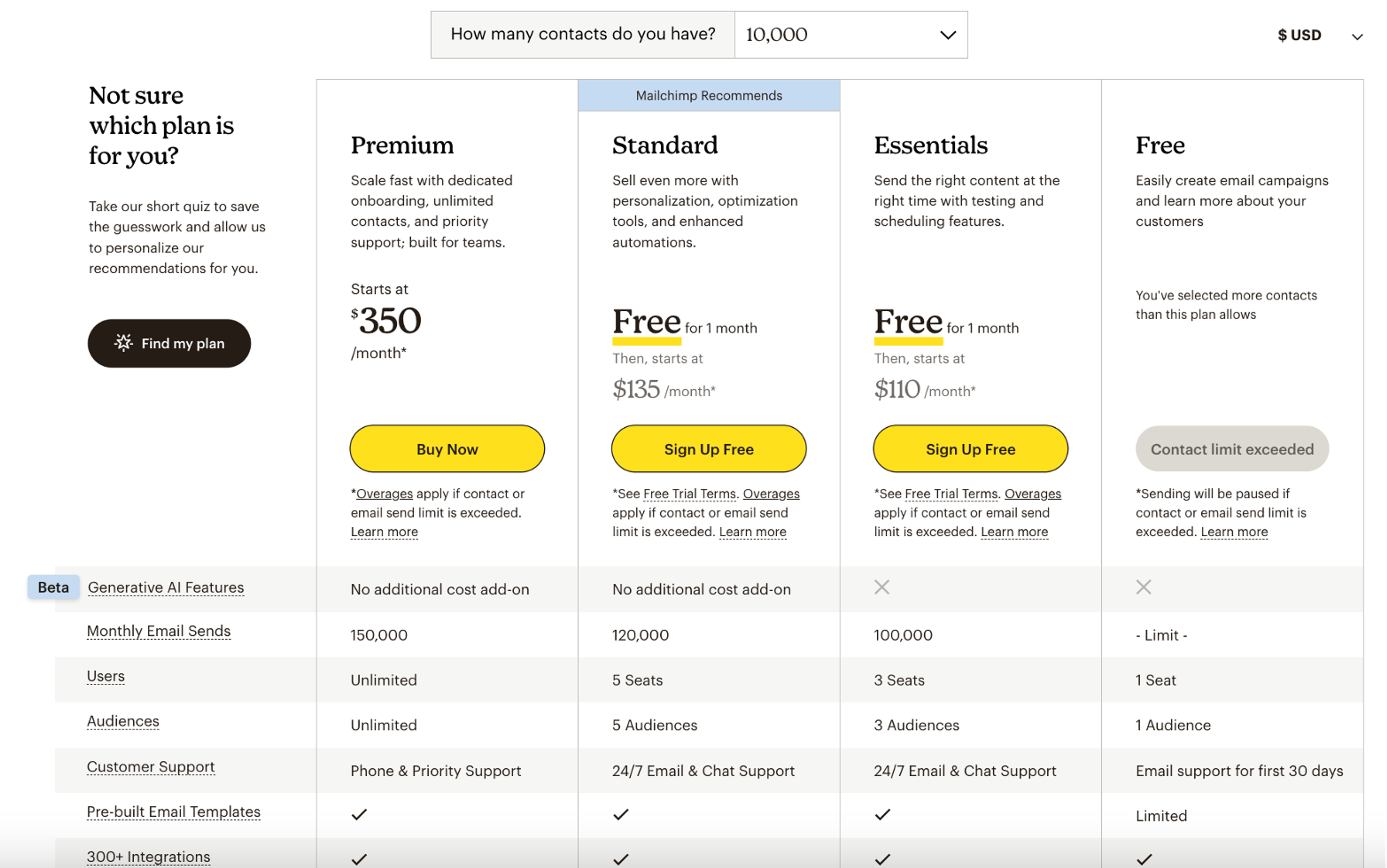1387x868 pixels.
Task: Click the Monthly Email Sends row label
Action: pyautogui.click(x=159, y=630)
